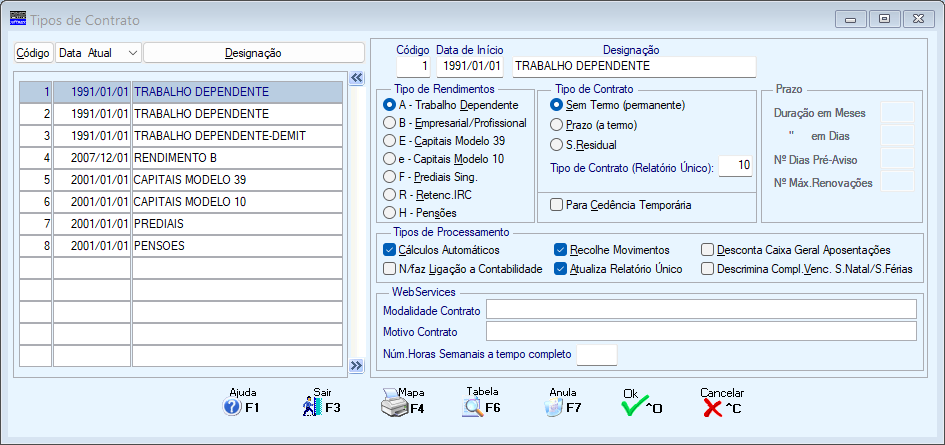Select e - Capitais Modelo 10 radio
This screenshot has width=945, height=445.
[x=389, y=159]
